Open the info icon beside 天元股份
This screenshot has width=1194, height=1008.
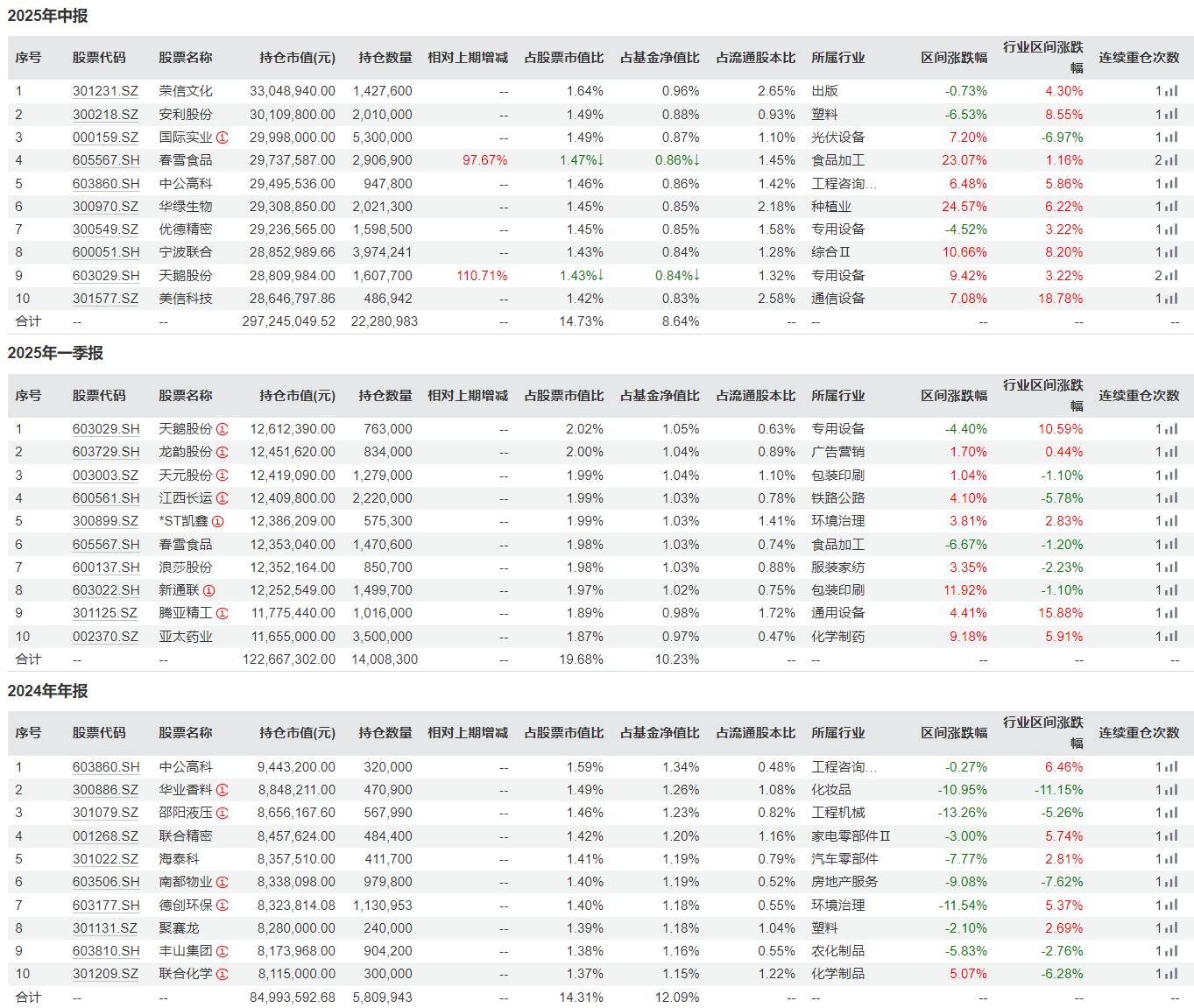(223, 476)
